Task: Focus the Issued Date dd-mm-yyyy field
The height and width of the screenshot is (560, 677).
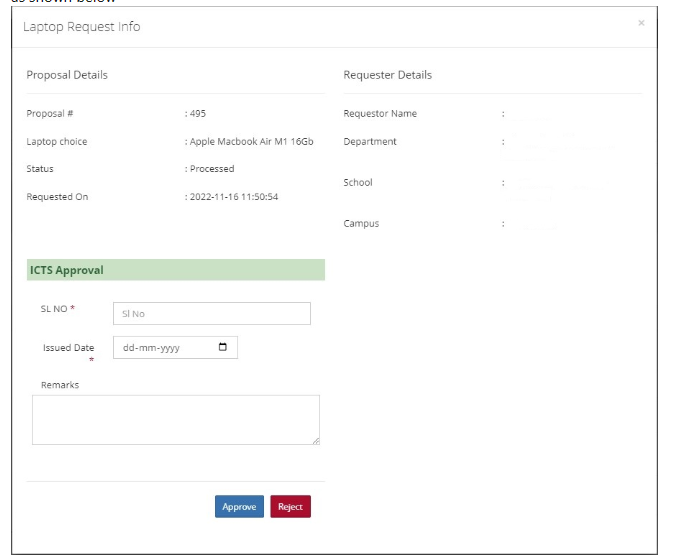Action: tap(160, 348)
